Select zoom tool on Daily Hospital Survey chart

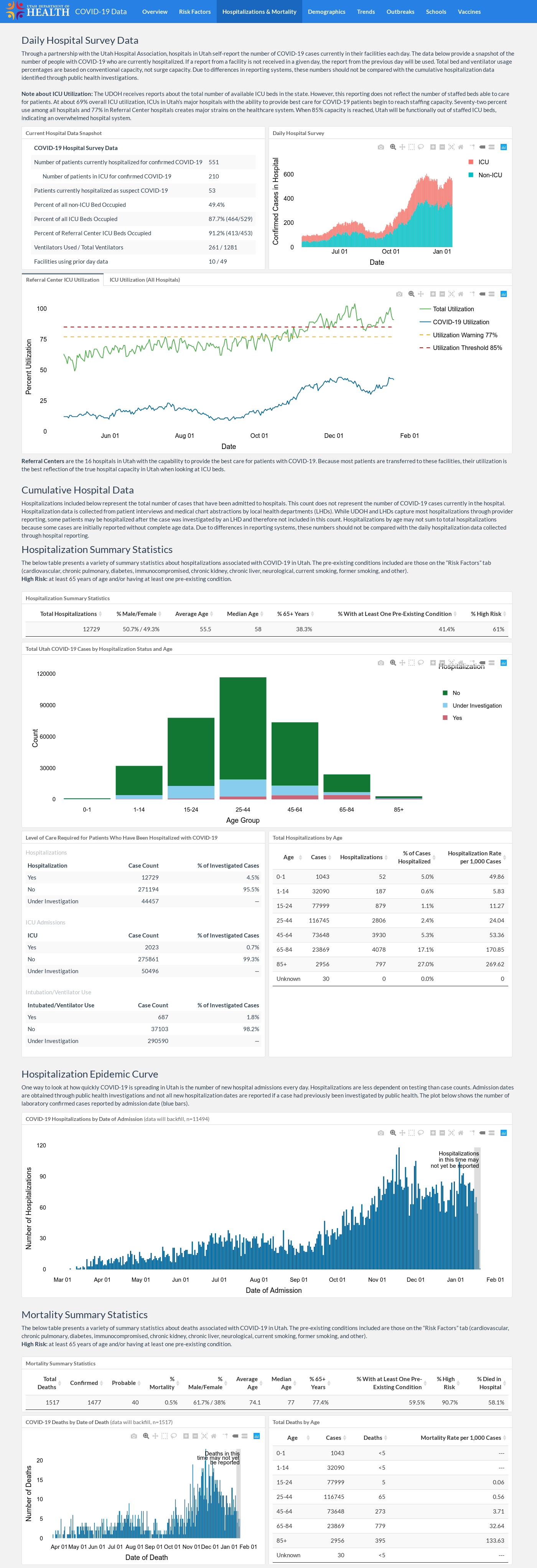click(393, 147)
